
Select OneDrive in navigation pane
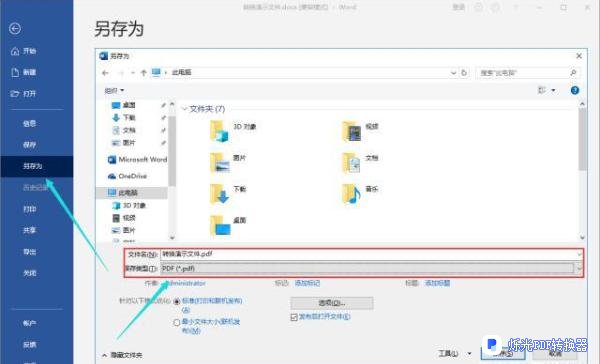pyautogui.click(x=127, y=176)
